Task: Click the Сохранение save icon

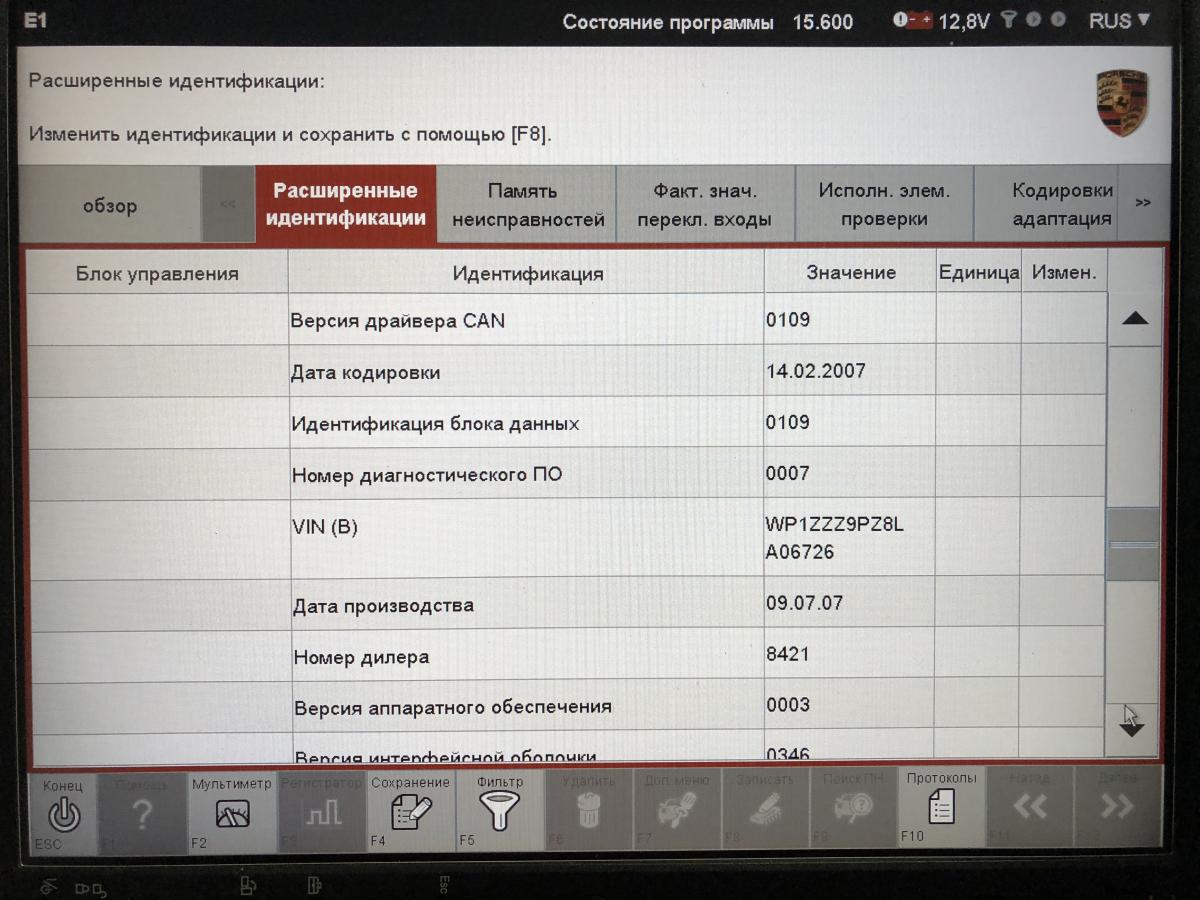Action: click(411, 812)
